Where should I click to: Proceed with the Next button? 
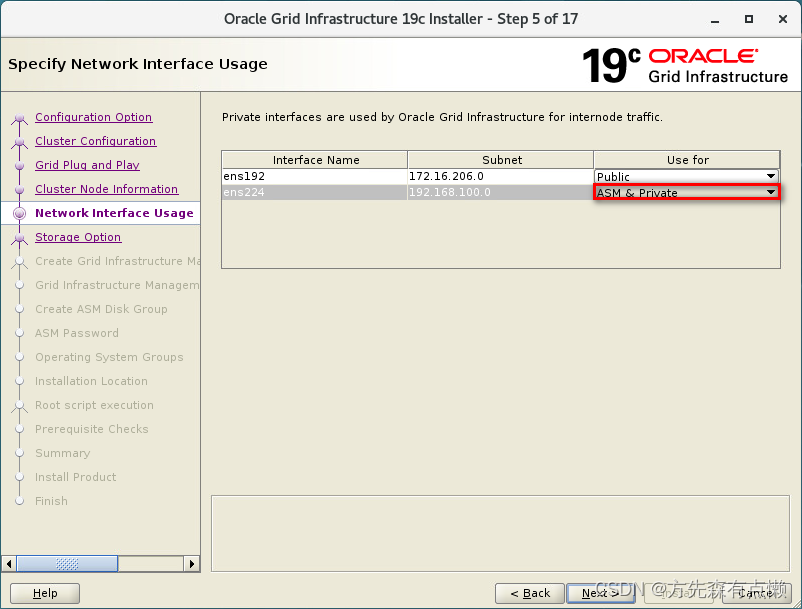tap(601, 593)
